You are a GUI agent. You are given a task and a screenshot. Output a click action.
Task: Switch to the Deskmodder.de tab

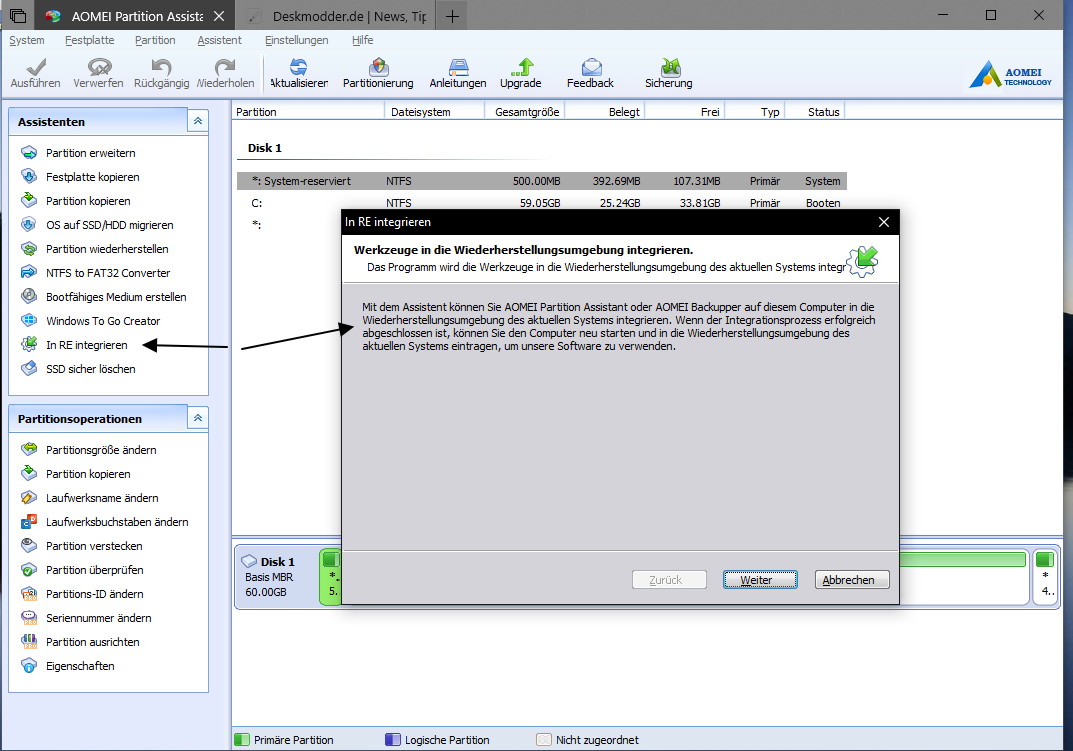point(335,16)
